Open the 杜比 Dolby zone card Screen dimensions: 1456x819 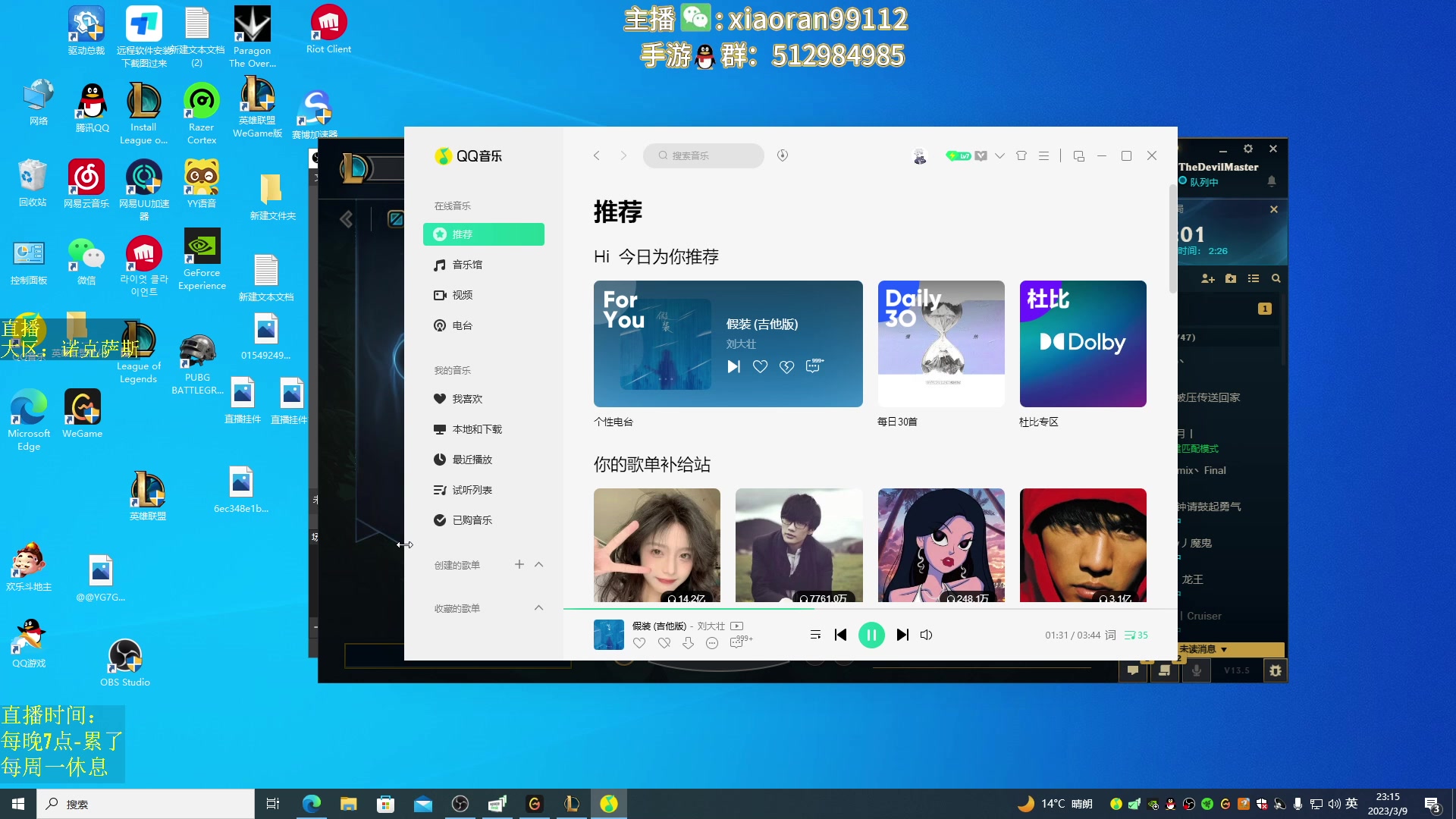tap(1083, 344)
